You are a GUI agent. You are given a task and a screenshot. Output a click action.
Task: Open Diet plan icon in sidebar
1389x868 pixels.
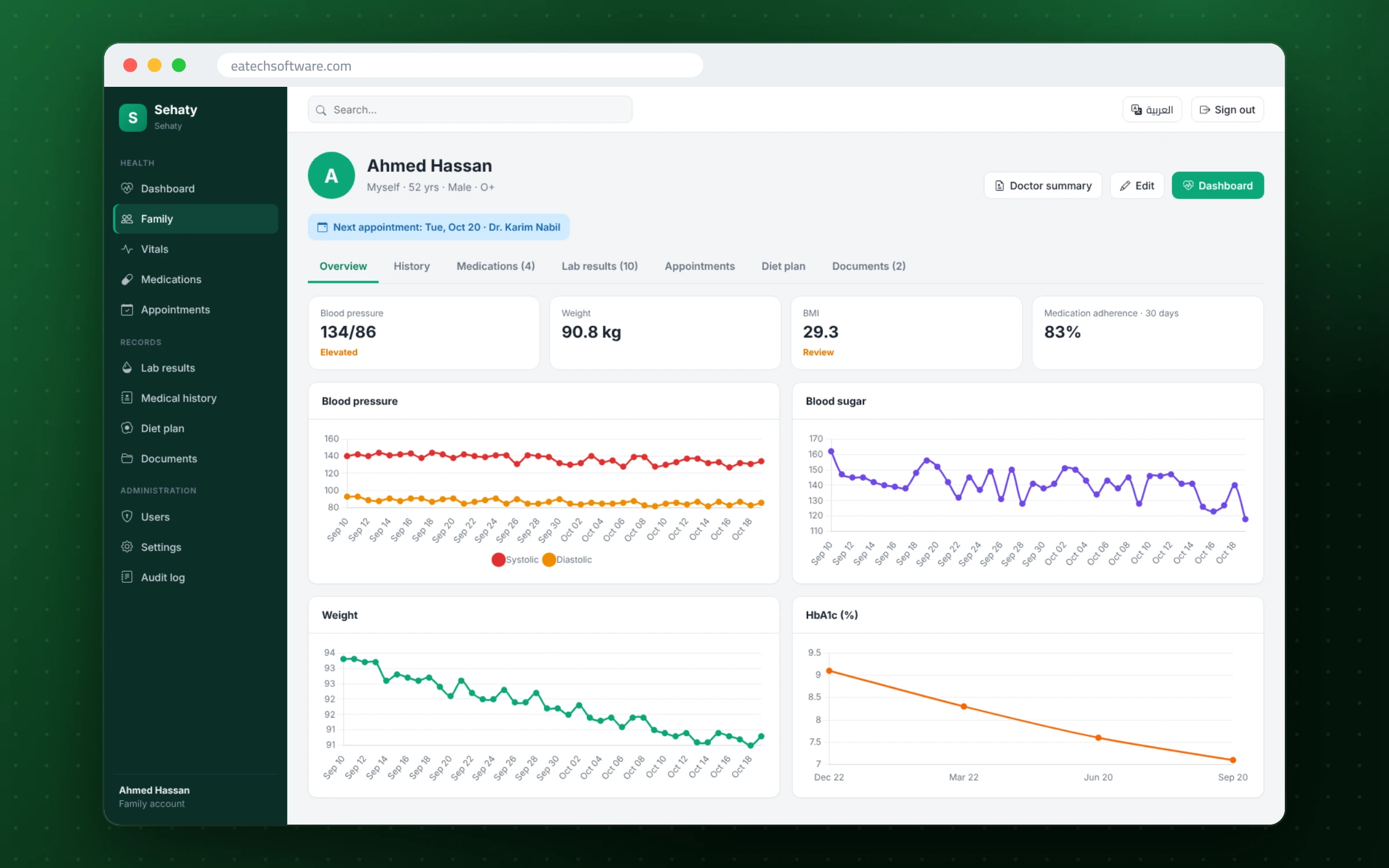coord(127,428)
